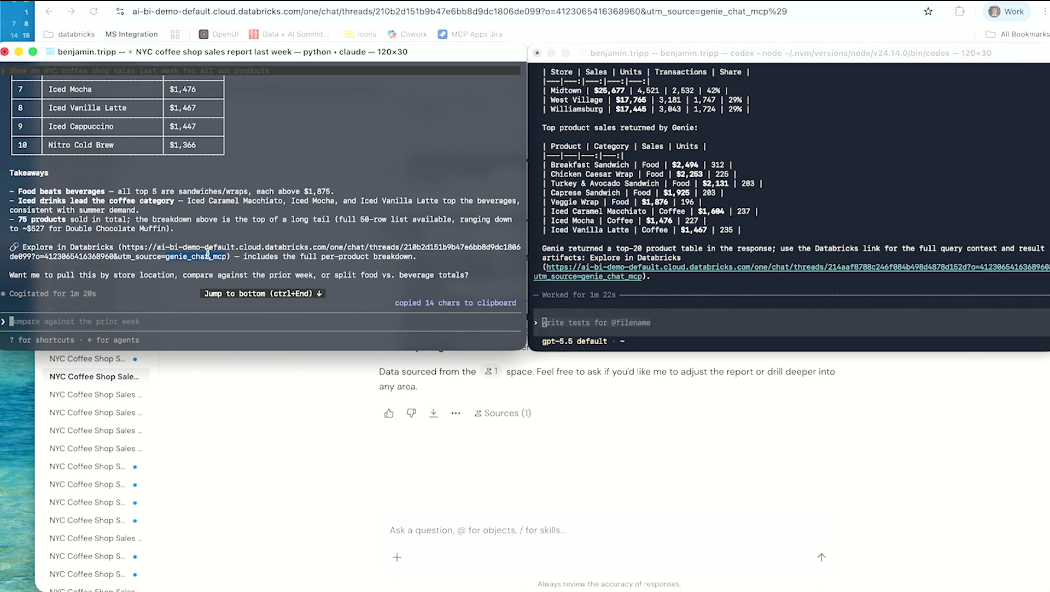Screen dimensions: 1050x592
Task: Bookmark this page with the star icon
Action: pos(928,11)
